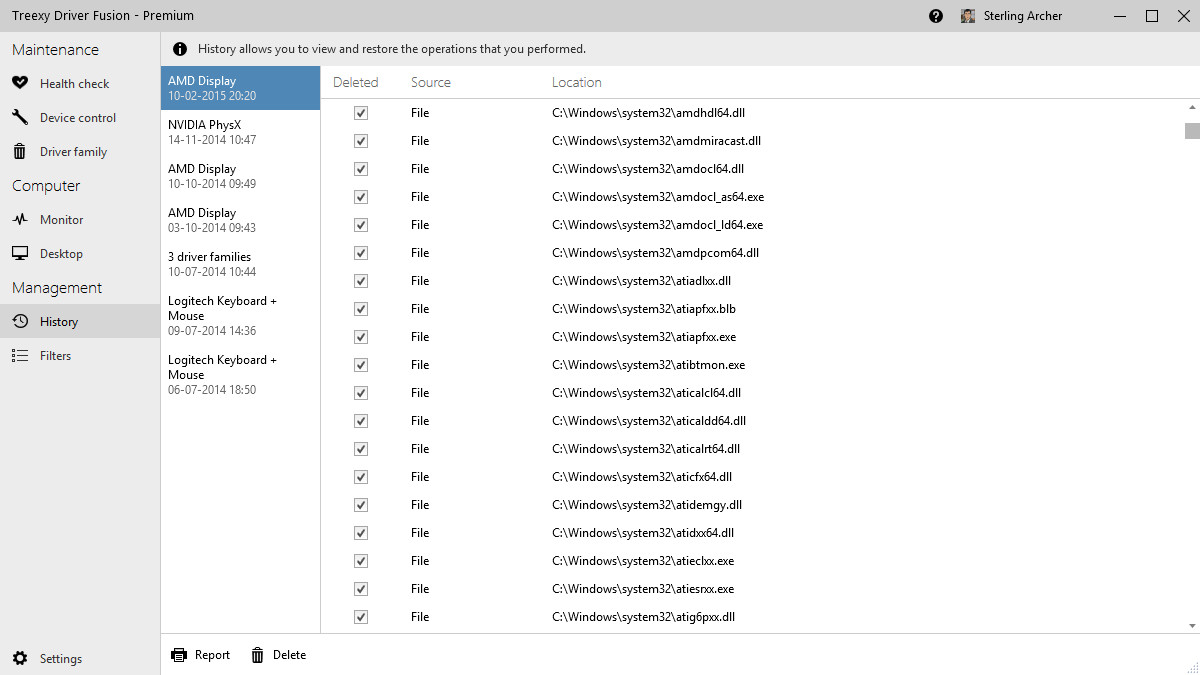The image size is (1200, 675).
Task: Open the Sterling Archer account name
Action: click(1022, 16)
